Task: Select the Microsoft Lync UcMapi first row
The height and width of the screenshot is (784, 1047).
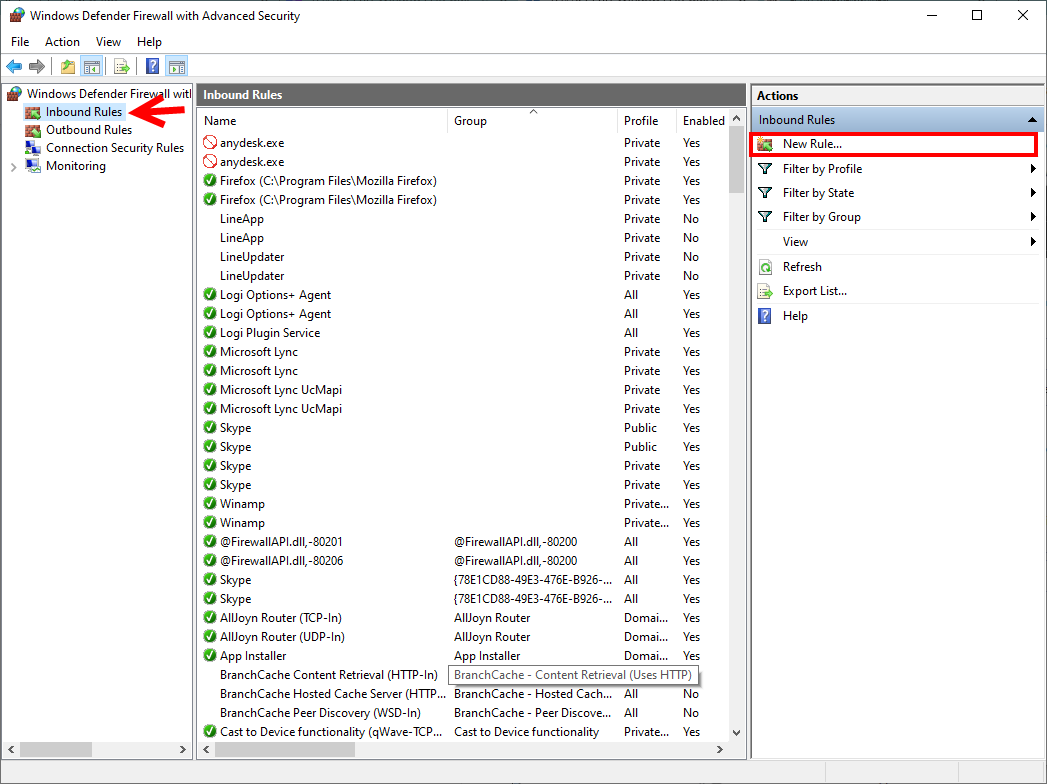Action: pos(463,389)
